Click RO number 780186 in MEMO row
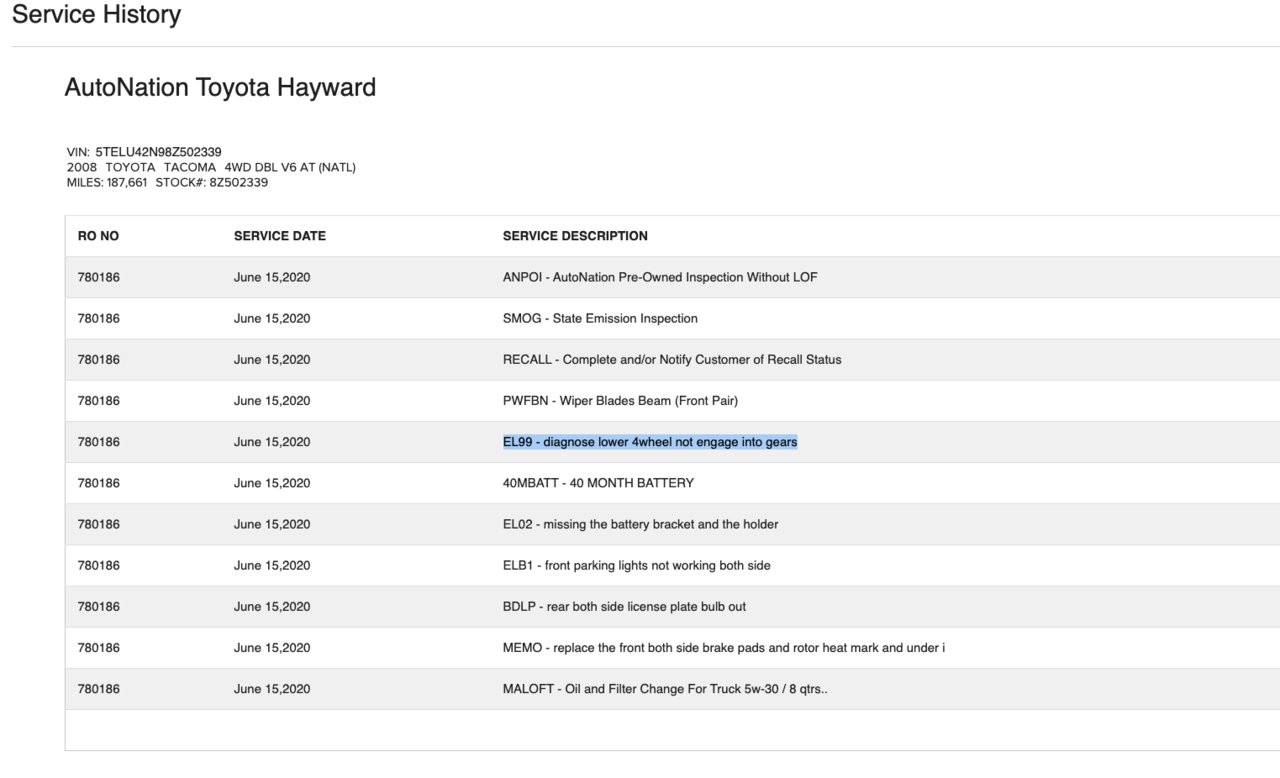 pos(99,647)
